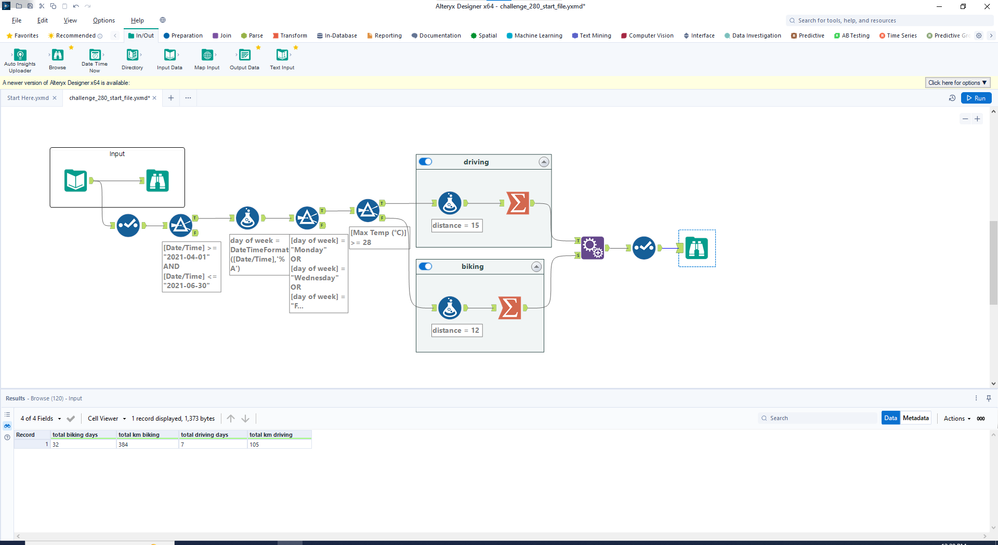Disable the driving container toggle
The height and width of the screenshot is (545, 998).
click(425, 162)
